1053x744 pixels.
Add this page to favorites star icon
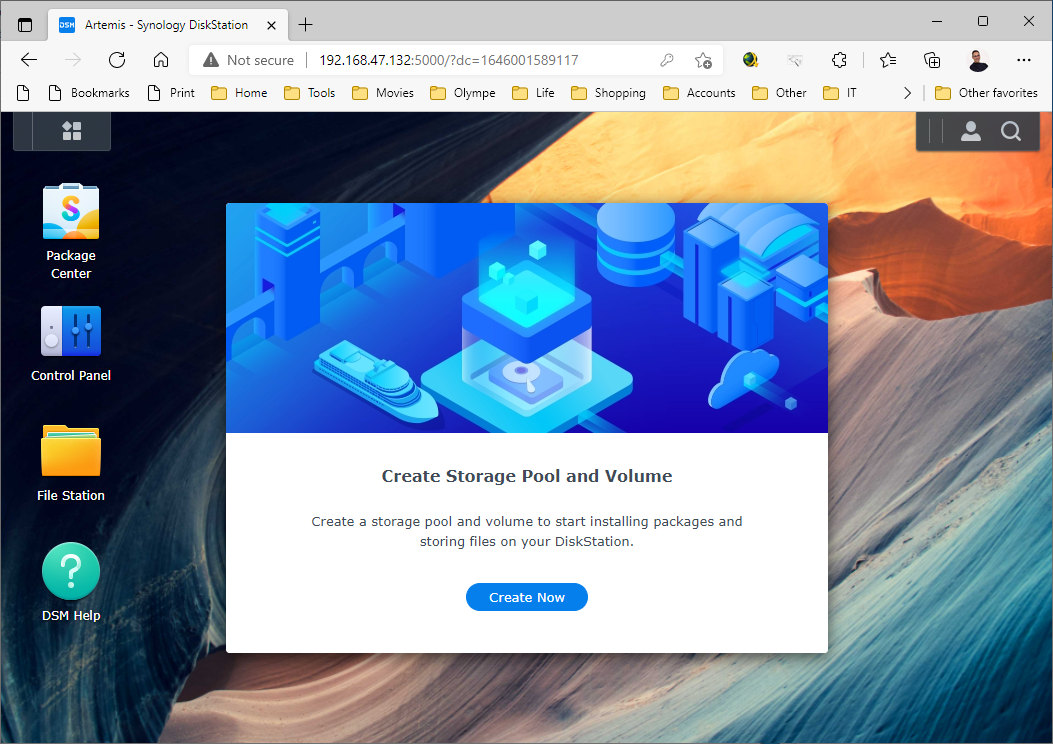(703, 60)
